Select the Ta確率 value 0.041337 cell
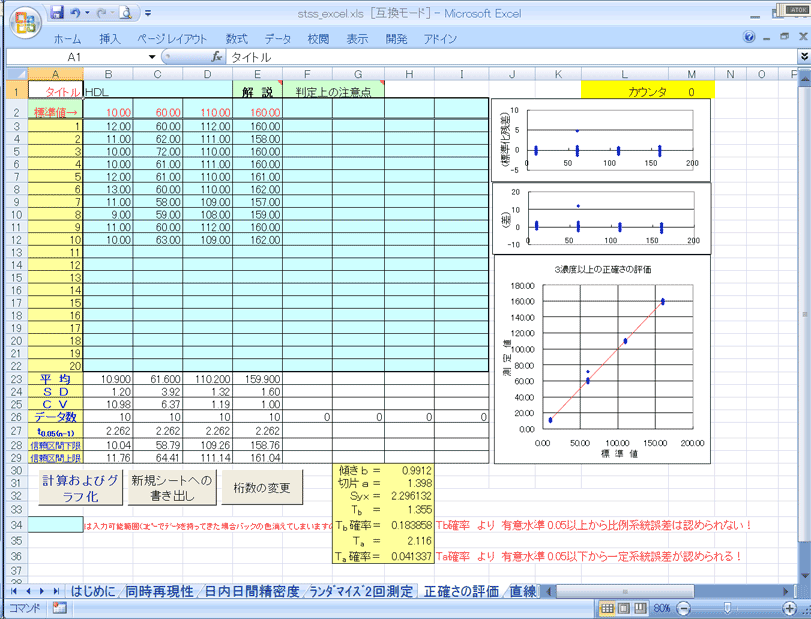Viewport: 811px width, 619px height. pyautogui.click(x=409, y=556)
